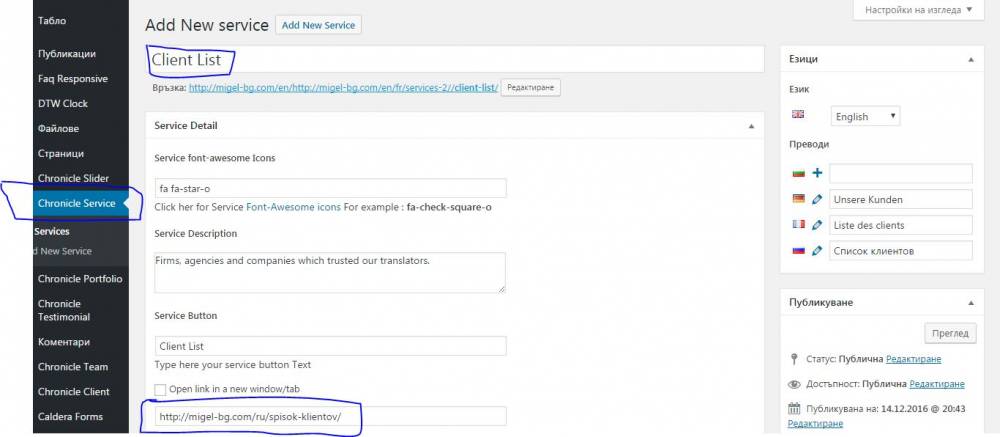
Task: Expand the Настройки на изгледа screen options
Action: pos(919,10)
